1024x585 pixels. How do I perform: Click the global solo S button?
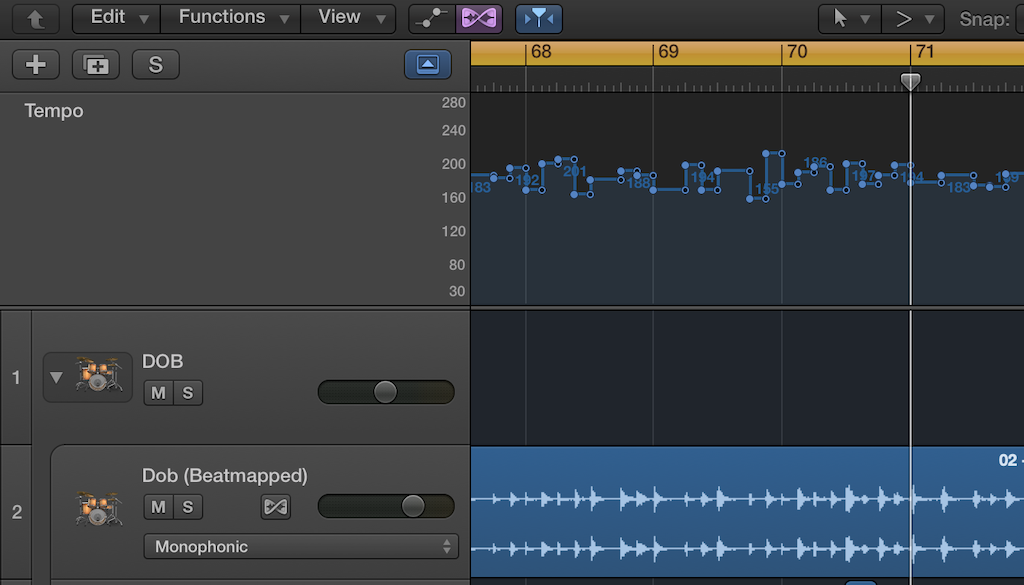click(x=155, y=65)
